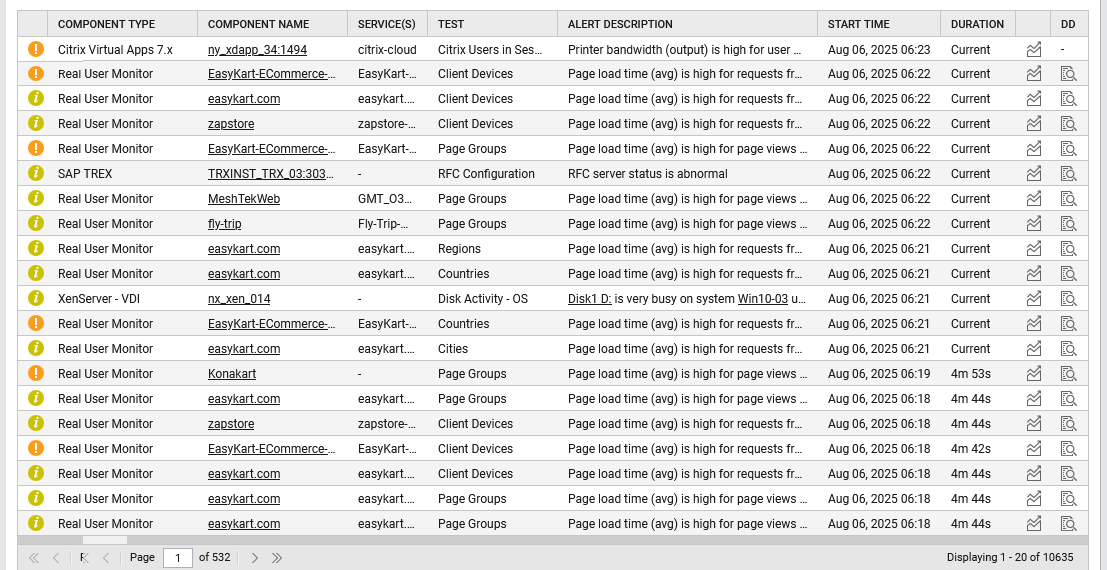
Task: Open the ny_xdapp_34:1494 component link
Action: coord(257,49)
